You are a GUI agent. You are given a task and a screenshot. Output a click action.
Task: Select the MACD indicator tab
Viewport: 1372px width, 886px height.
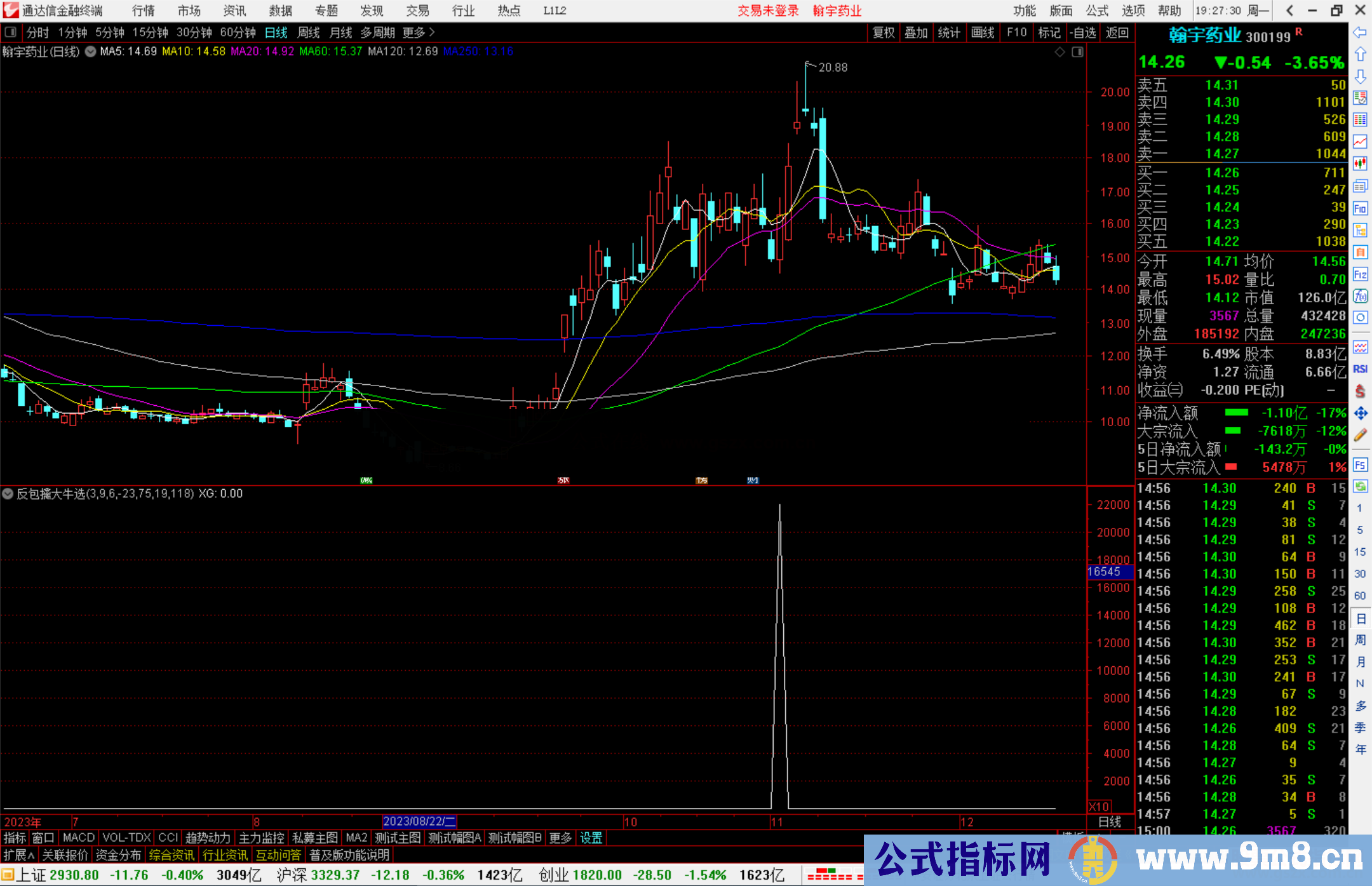78,838
